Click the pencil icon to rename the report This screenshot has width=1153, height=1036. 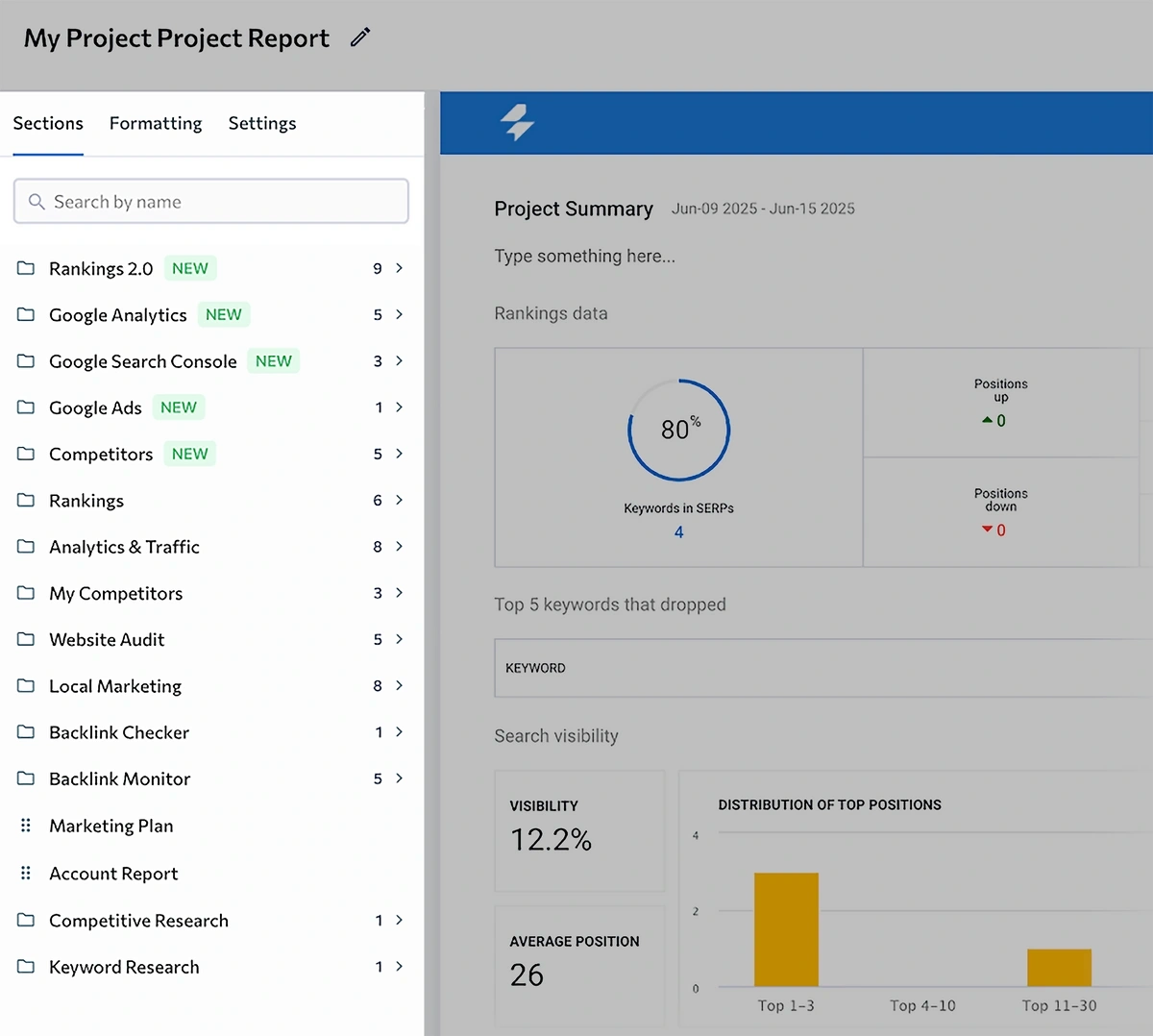359,37
